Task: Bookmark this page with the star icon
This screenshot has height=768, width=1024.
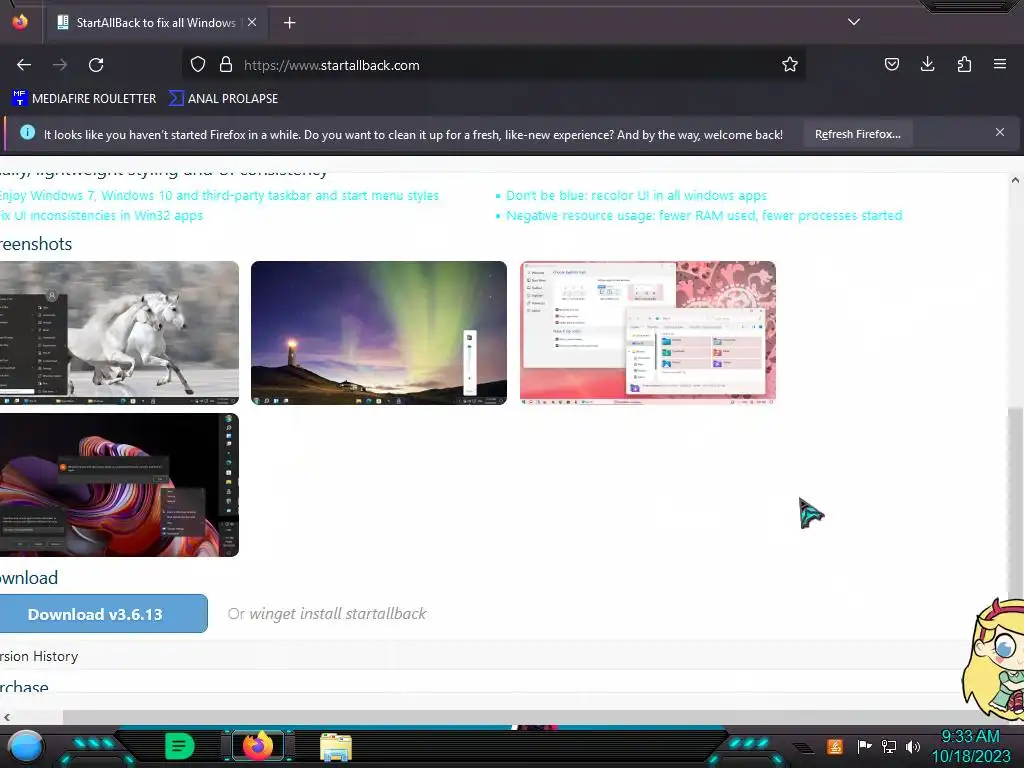Action: click(x=790, y=64)
